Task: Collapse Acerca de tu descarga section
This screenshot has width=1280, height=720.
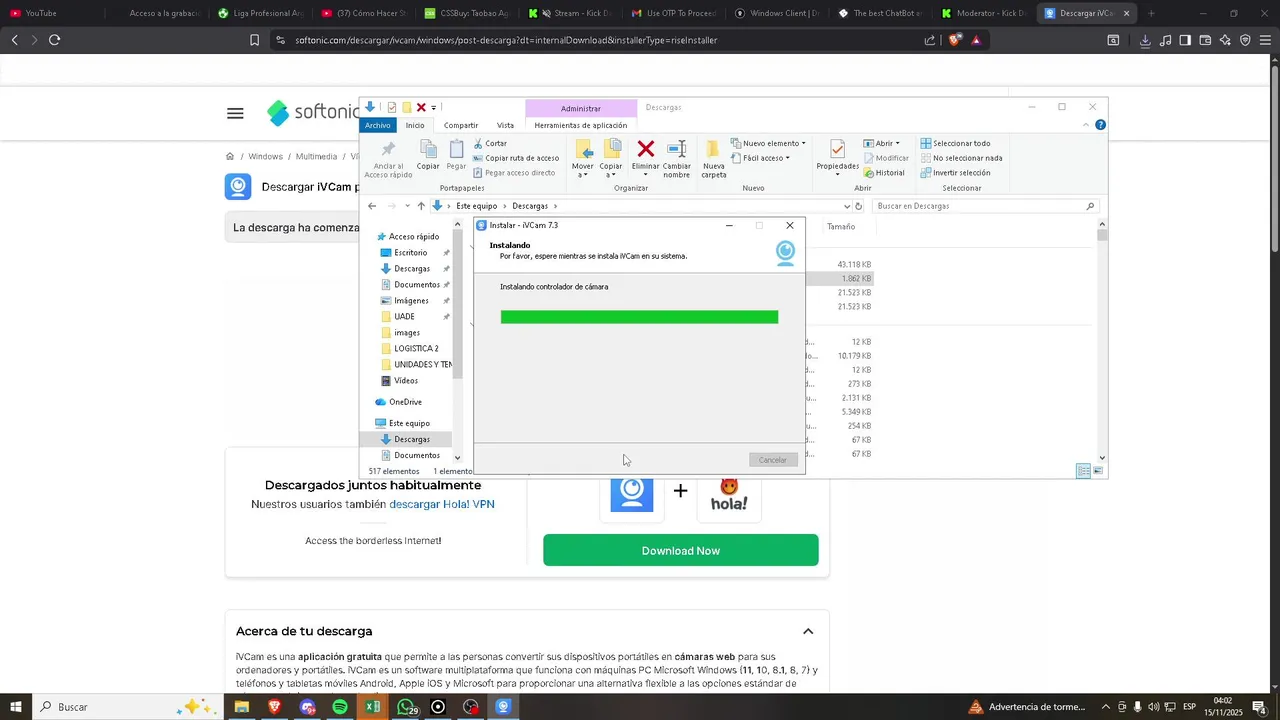Action: click(x=808, y=631)
